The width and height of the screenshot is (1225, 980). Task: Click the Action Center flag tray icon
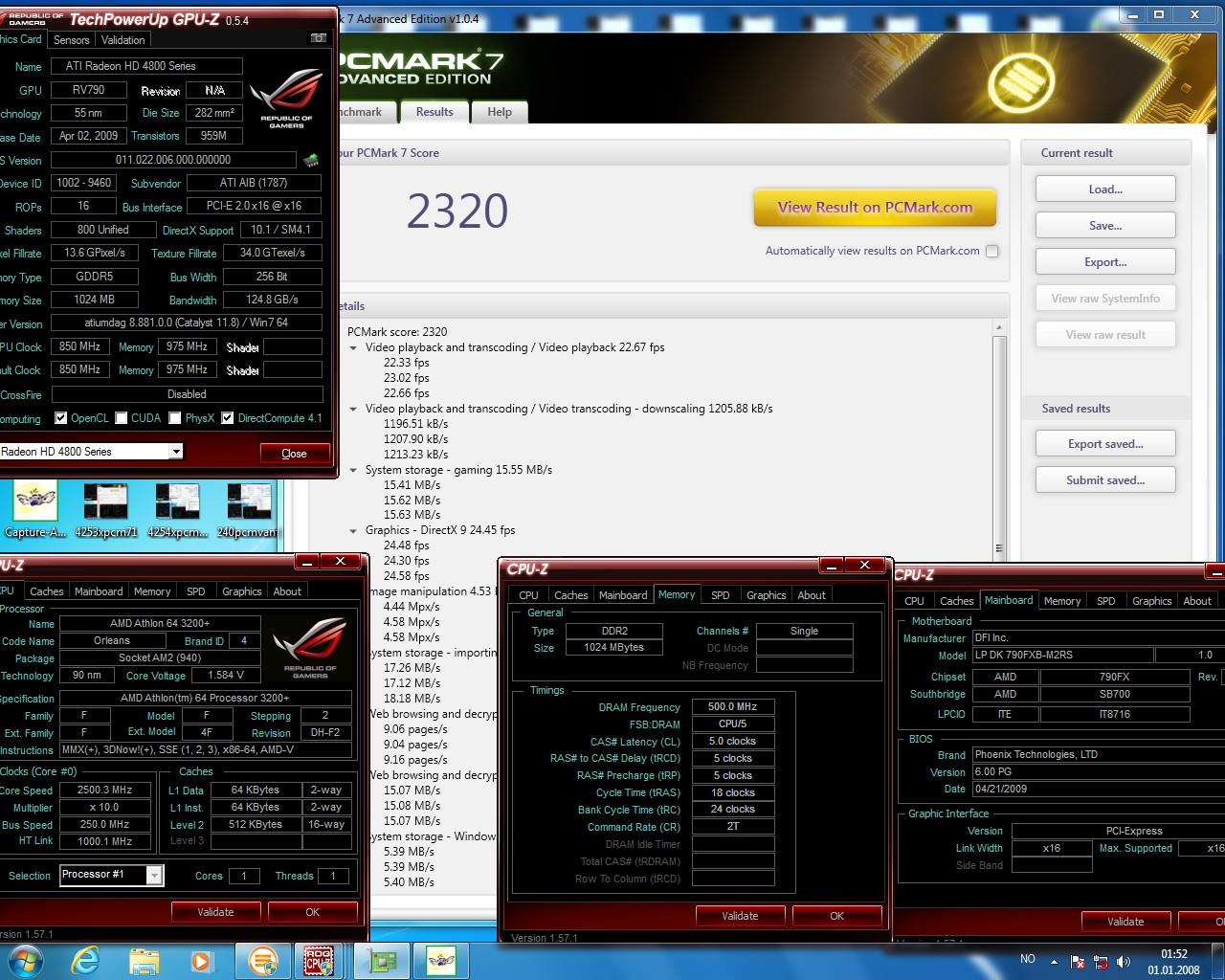tap(1078, 961)
